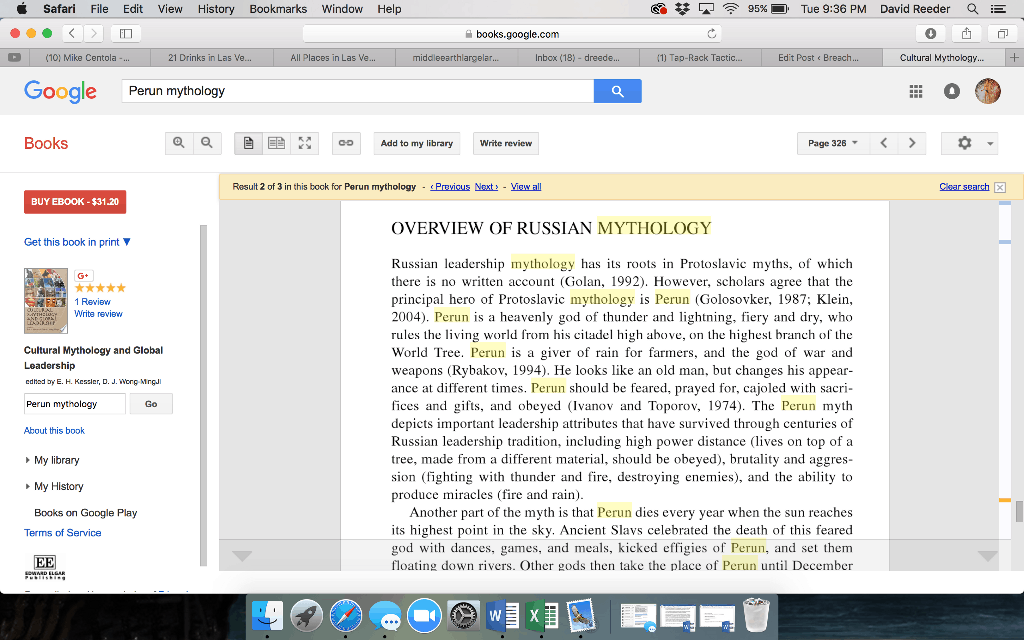Toggle the Safari sidebar

(126, 33)
